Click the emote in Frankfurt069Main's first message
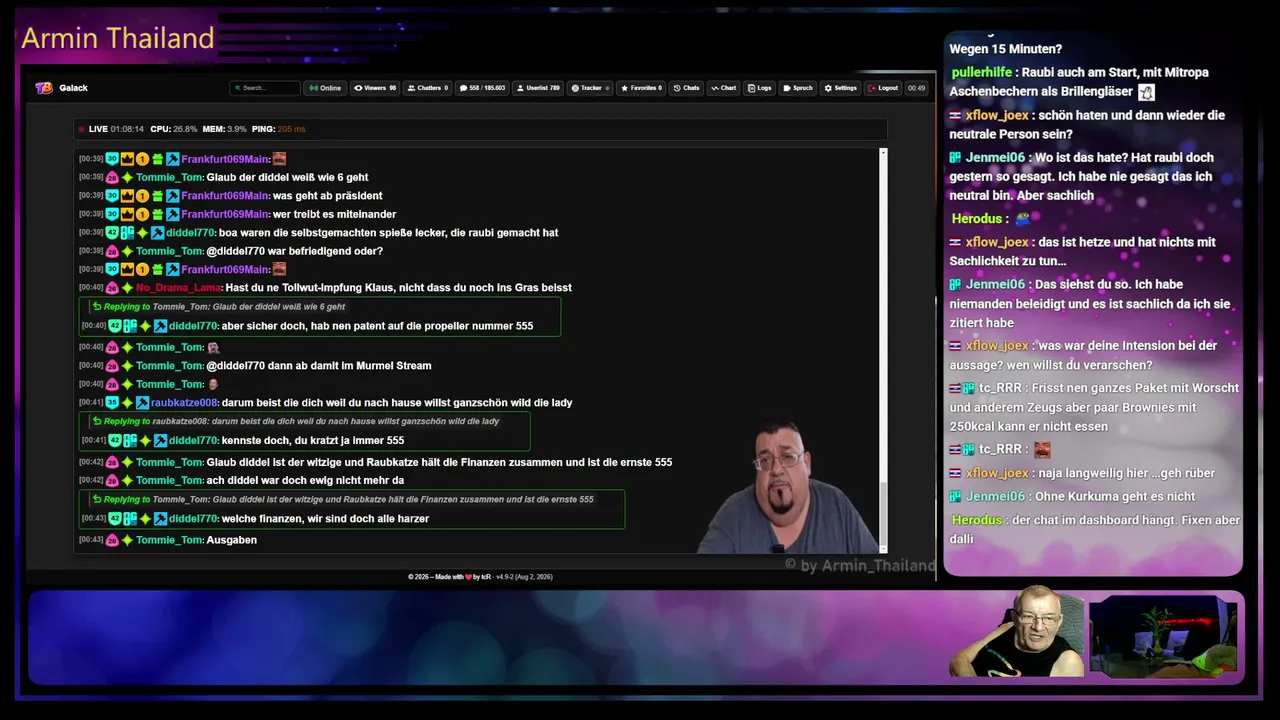This screenshot has height=720, width=1280. (279, 159)
